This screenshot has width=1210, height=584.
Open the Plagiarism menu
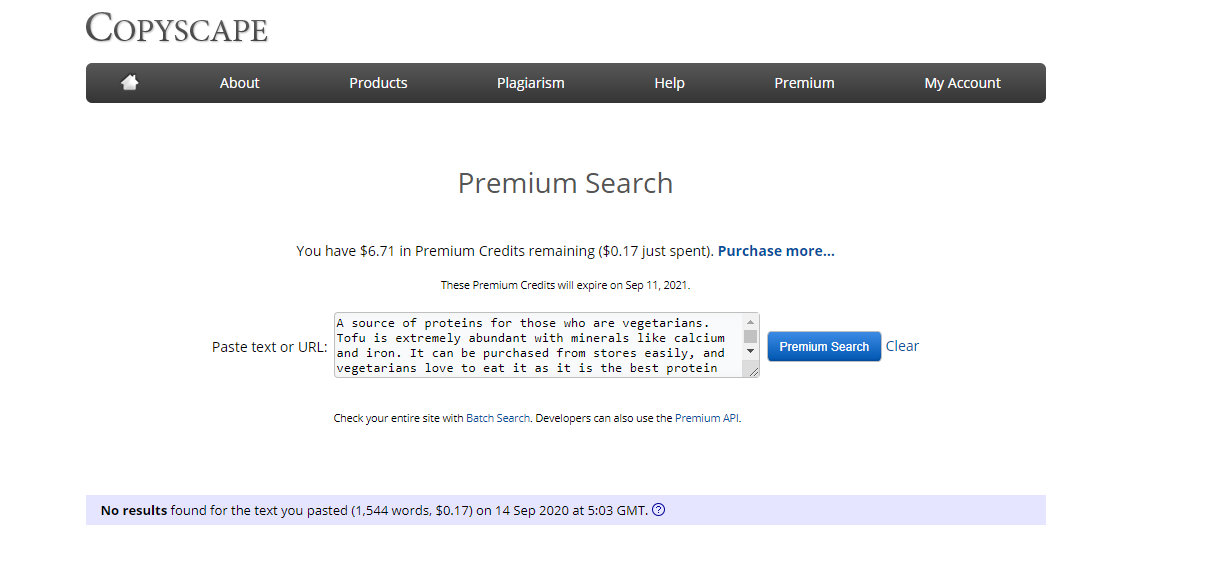[x=530, y=83]
